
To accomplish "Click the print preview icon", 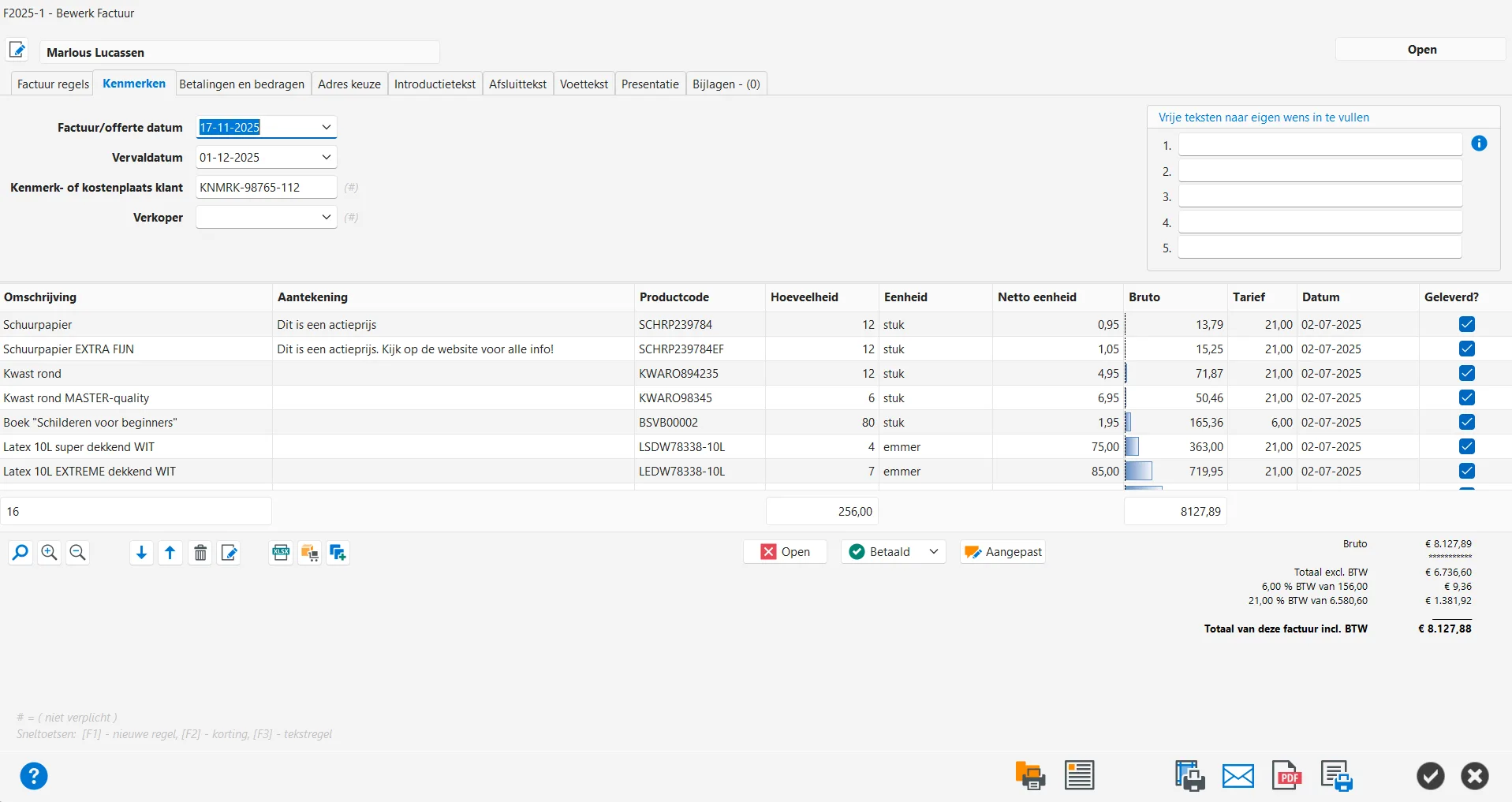I will coord(1189,776).
